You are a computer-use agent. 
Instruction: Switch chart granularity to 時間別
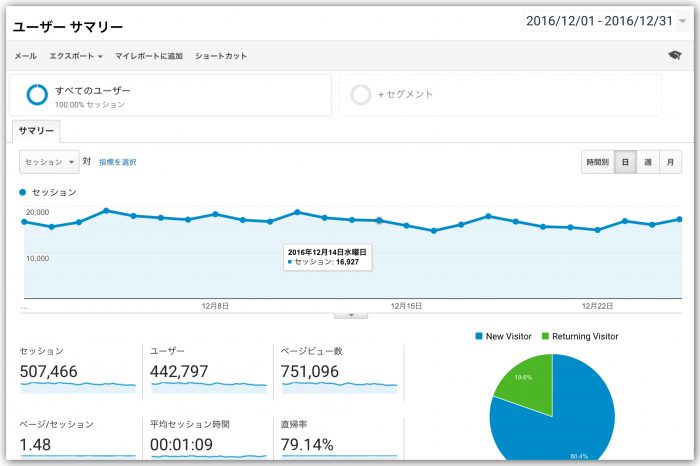(x=597, y=162)
